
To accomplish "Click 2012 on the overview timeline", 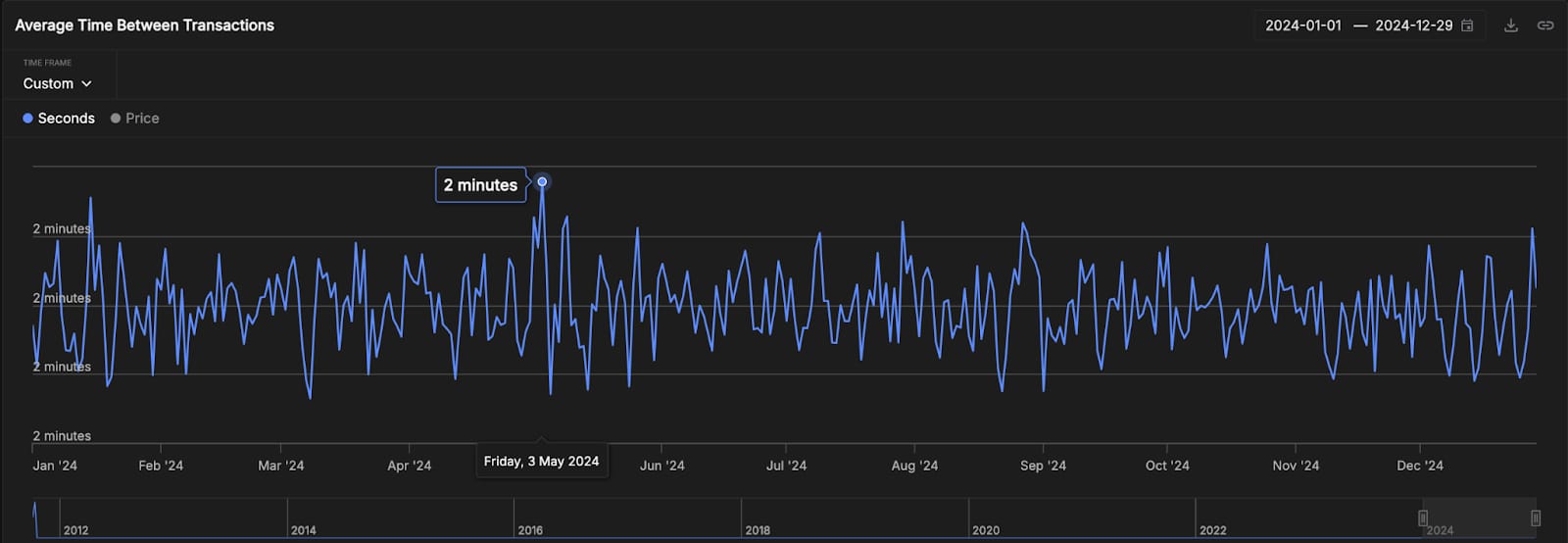I will 75,530.
